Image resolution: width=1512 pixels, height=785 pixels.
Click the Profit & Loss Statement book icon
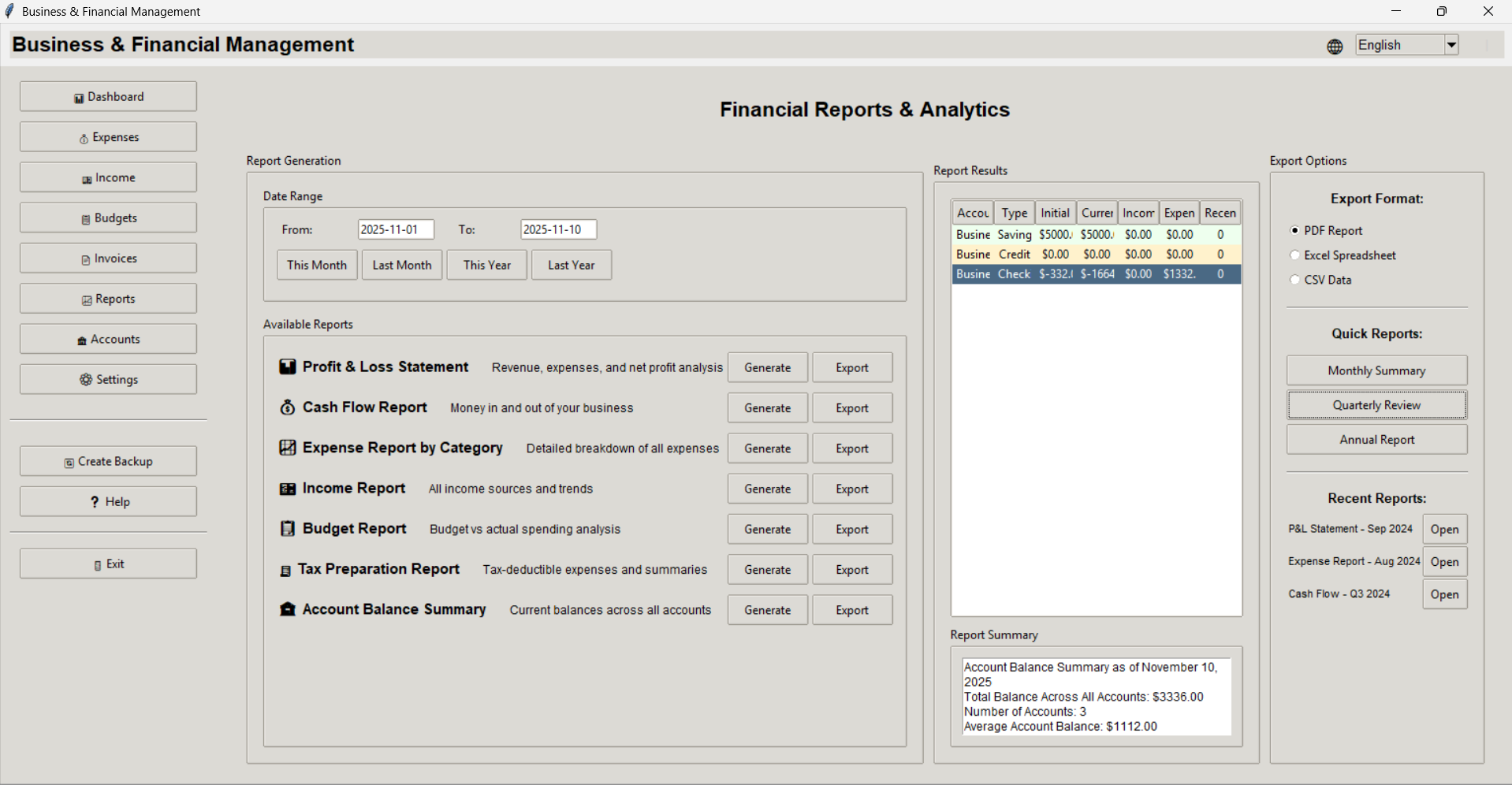tap(287, 366)
